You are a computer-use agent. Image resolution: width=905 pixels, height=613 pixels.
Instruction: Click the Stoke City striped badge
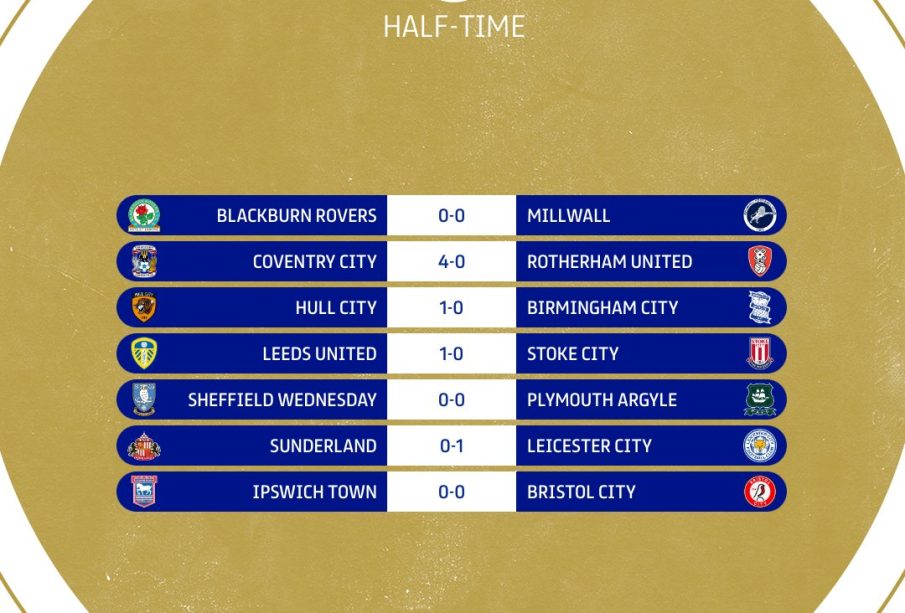pos(760,353)
